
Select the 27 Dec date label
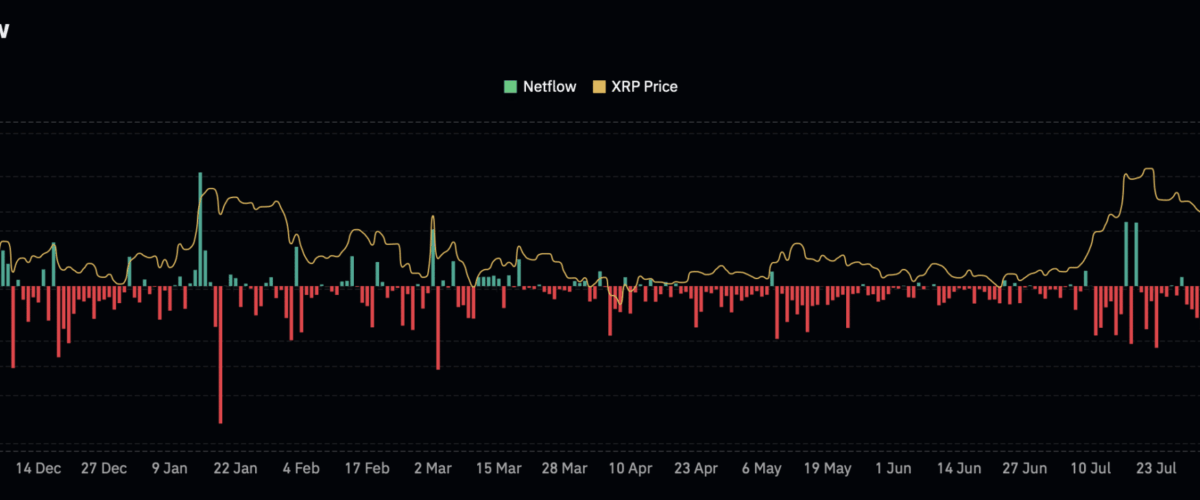104,468
